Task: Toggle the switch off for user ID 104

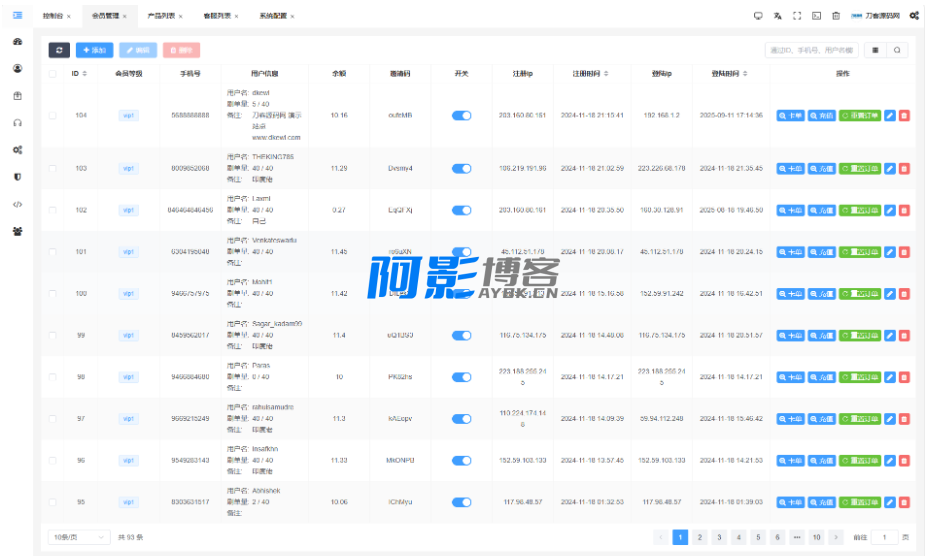Action: tap(461, 116)
